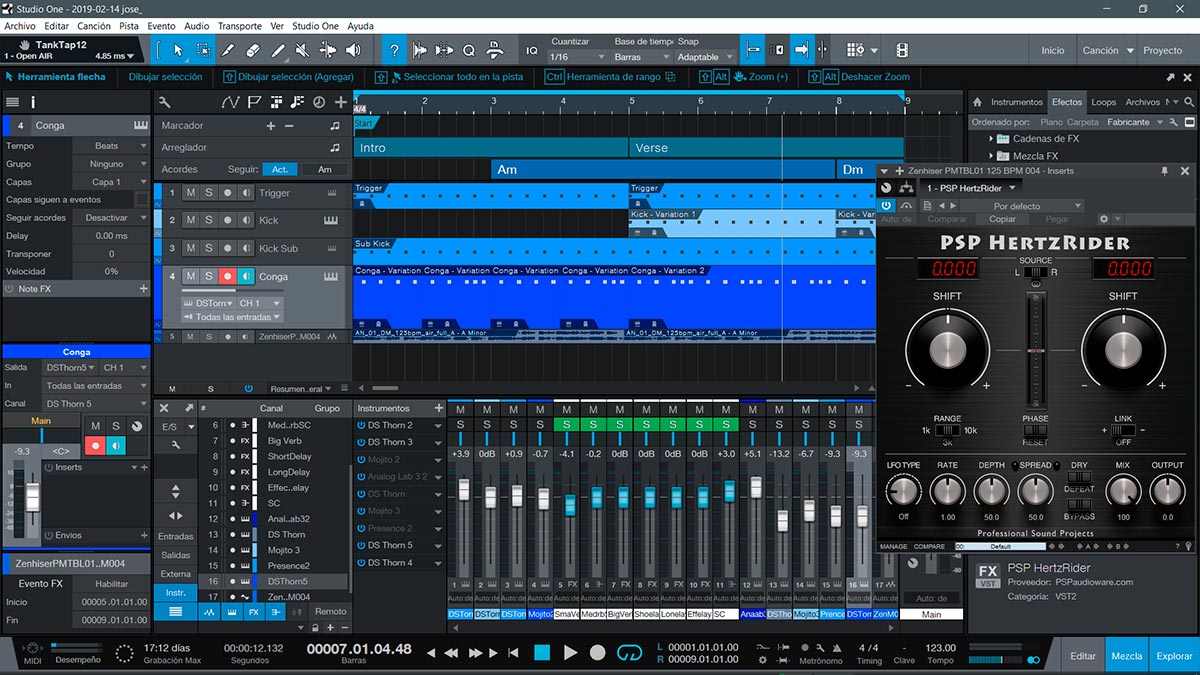
Task: Select the Am chord block
Action: [x=663, y=170]
